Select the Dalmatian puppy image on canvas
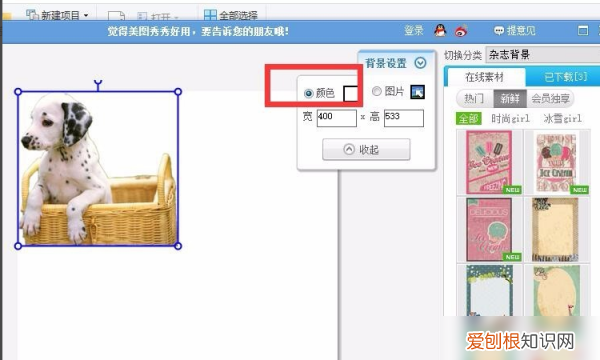This screenshot has height=360, width=600. pos(98,169)
